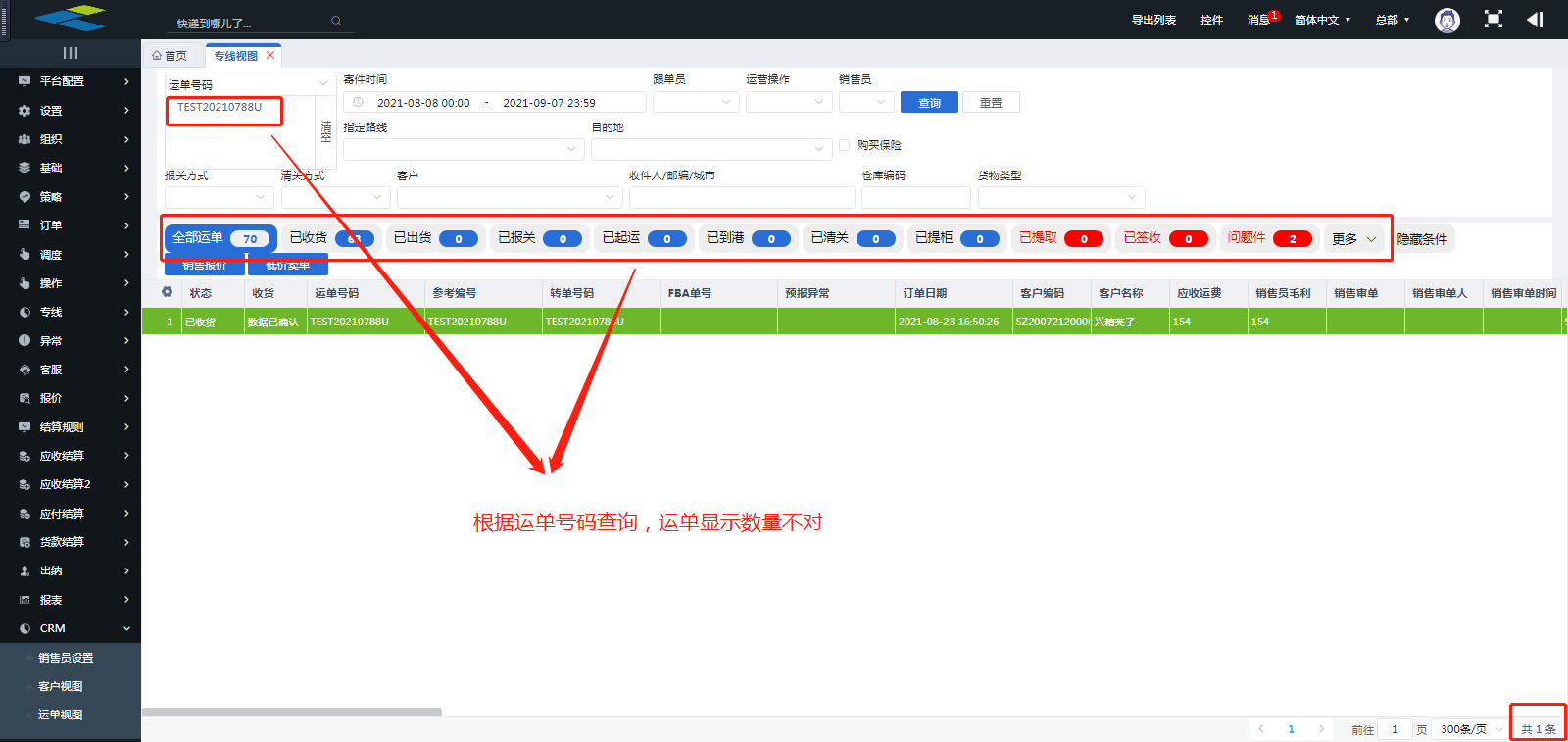Click the horizontal scrollbar below the table
The height and width of the screenshot is (742, 1568).
[x=292, y=712]
